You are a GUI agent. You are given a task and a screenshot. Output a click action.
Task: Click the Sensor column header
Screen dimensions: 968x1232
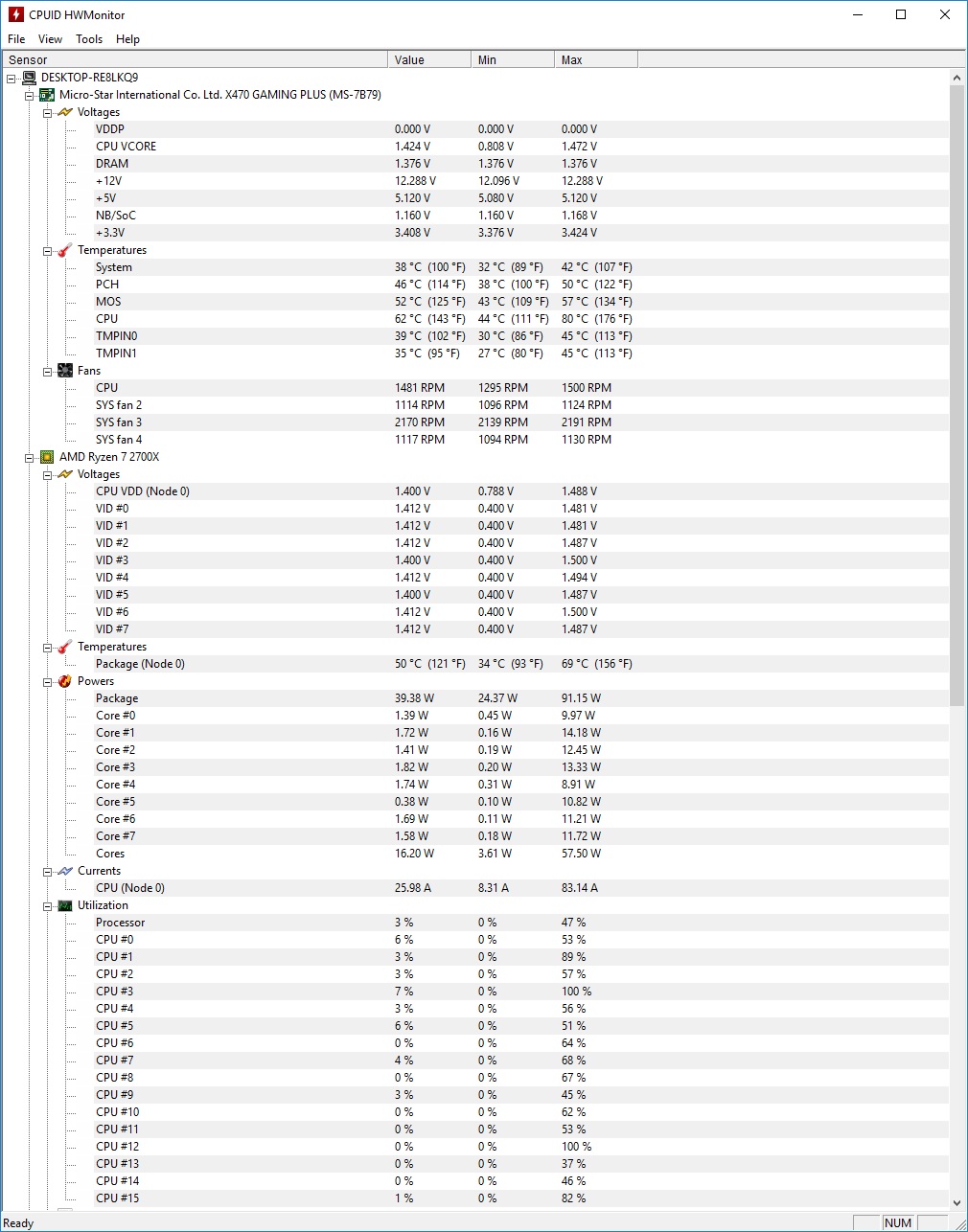tap(195, 59)
